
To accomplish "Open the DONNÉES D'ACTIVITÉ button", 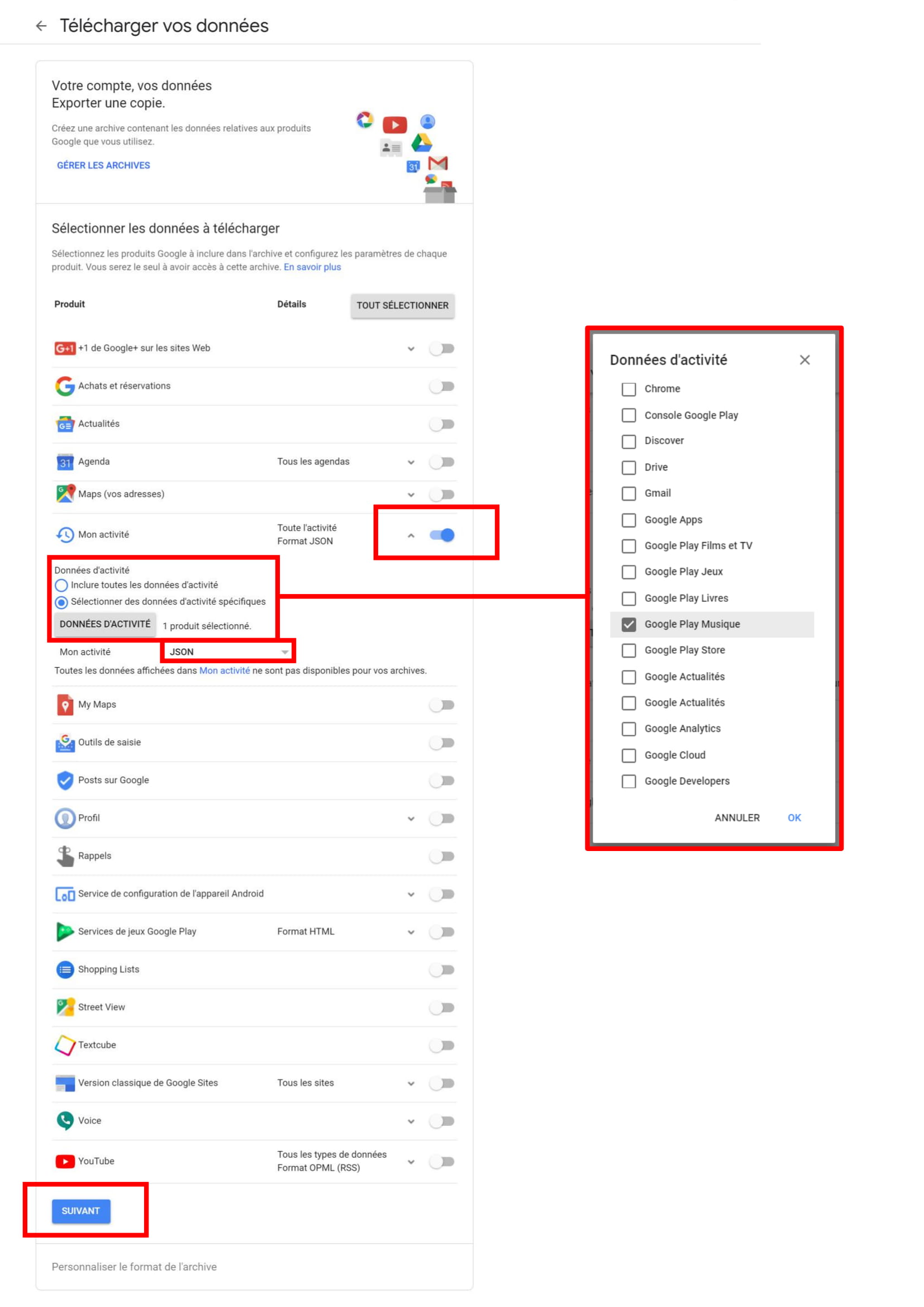I will [x=105, y=624].
